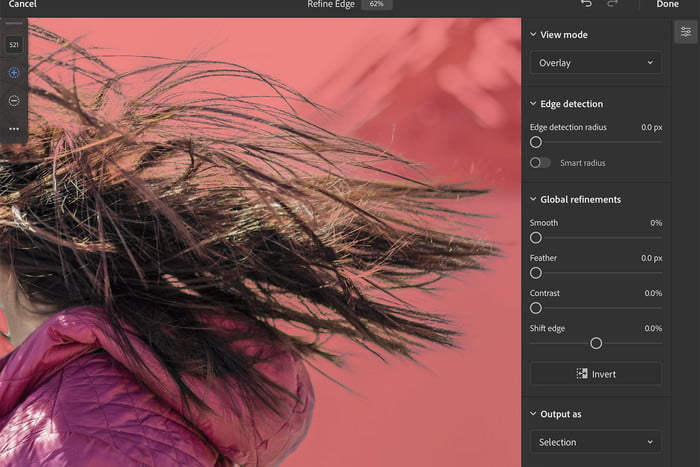This screenshot has width=700, height=467.
Task: Click the Smooth 0% value
Action: [x=656, y=223]
